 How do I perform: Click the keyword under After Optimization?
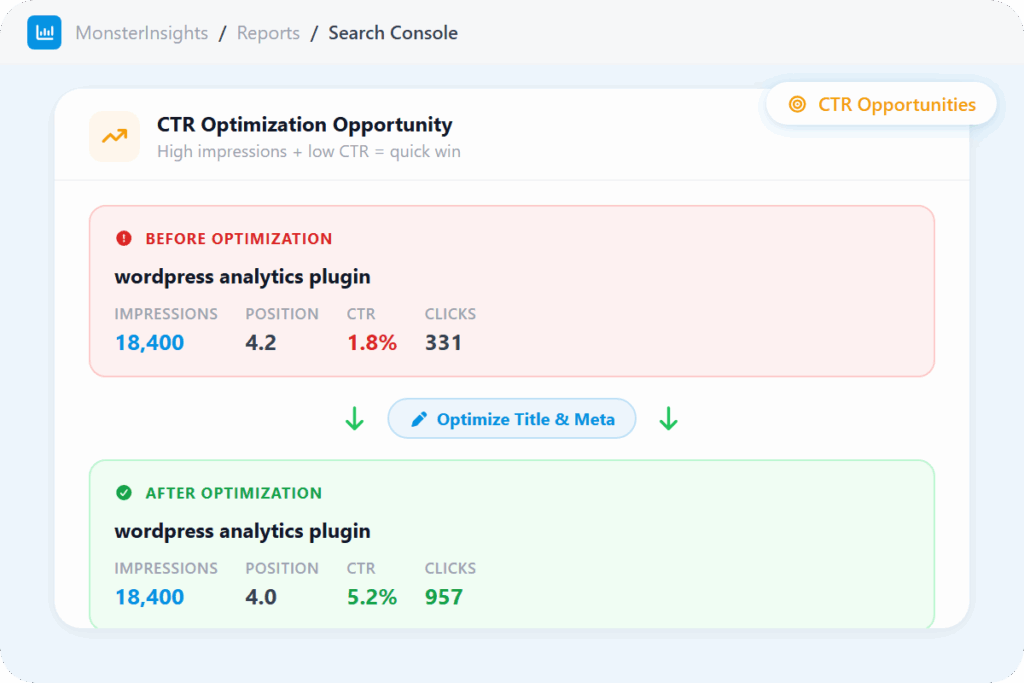click(242, 531)
